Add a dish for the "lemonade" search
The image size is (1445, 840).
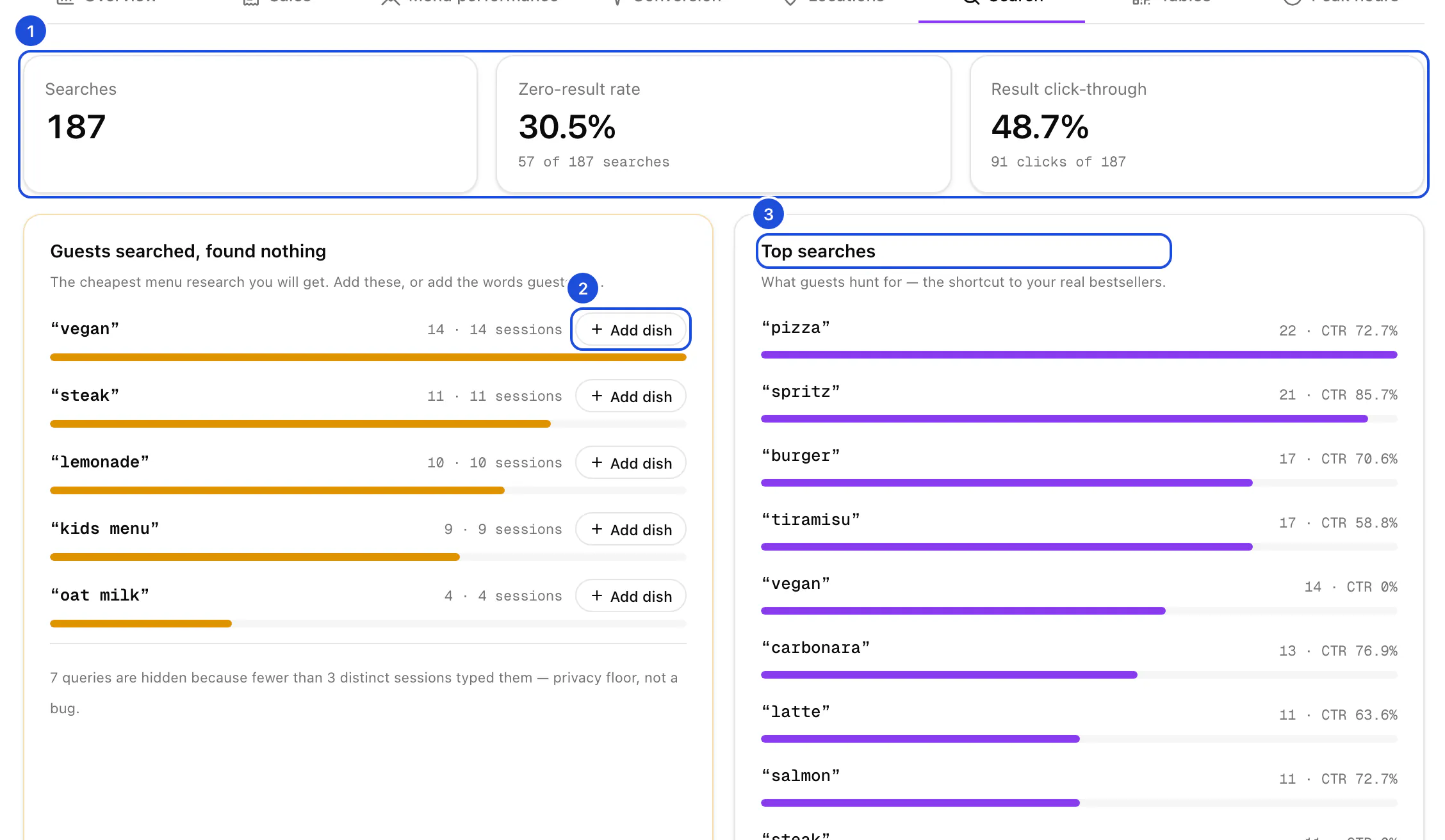(x=631, y=463)
